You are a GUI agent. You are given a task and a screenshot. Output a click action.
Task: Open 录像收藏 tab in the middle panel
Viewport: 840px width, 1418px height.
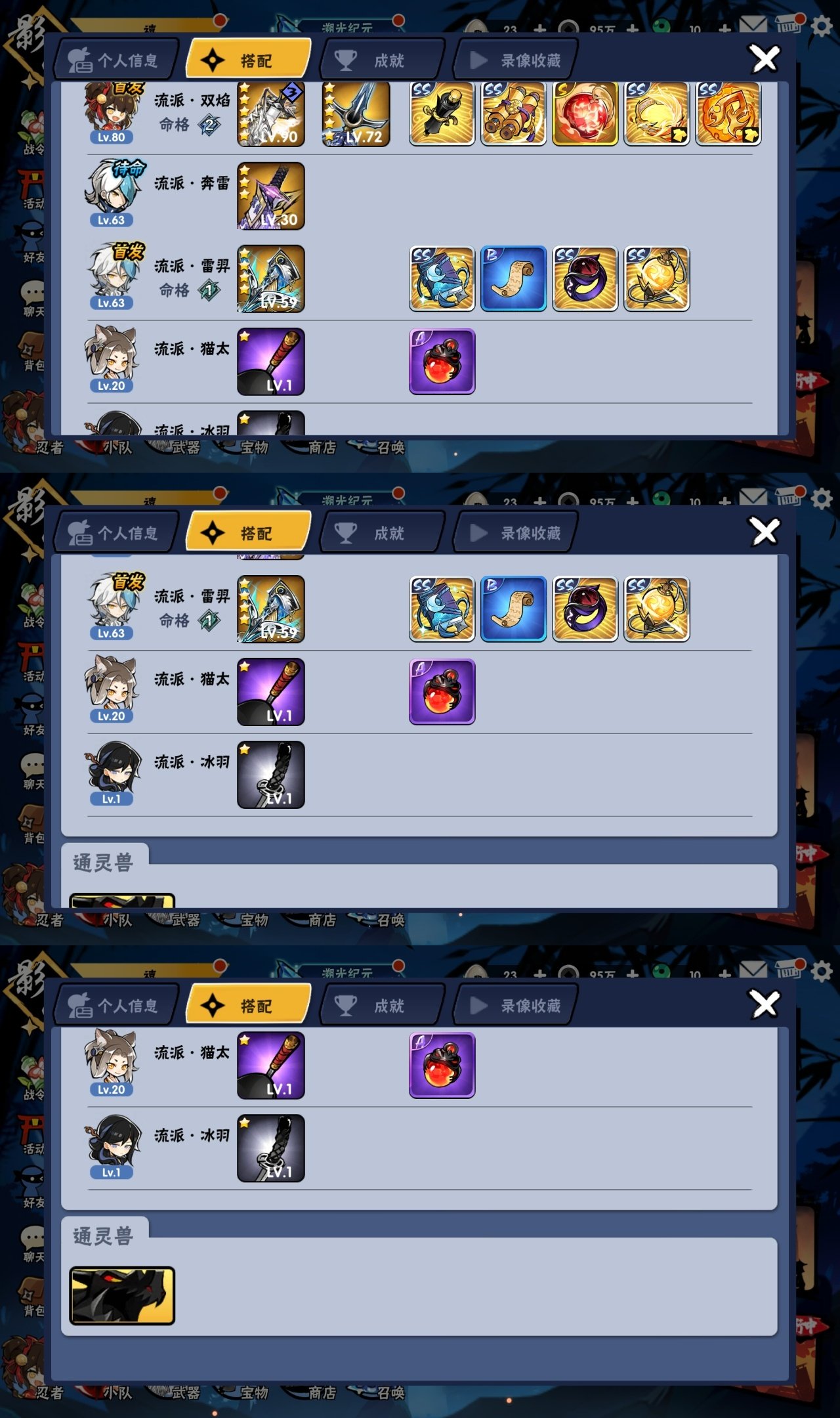(515, 533)
